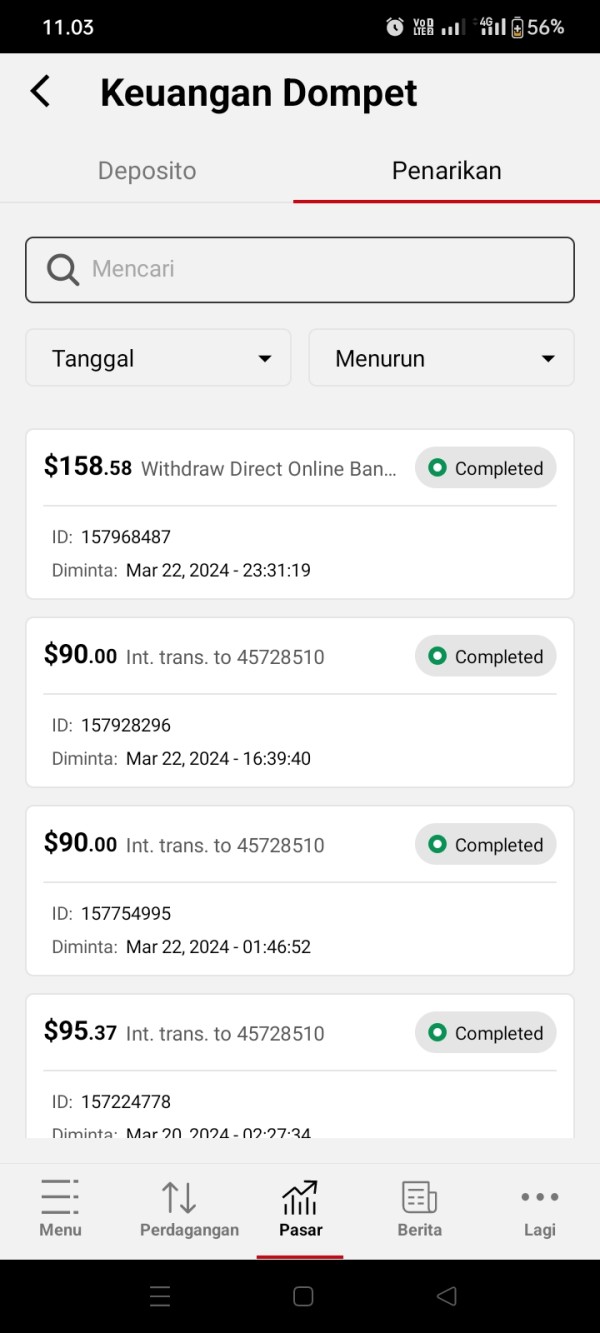600x1333 pixels.
Task: Click the search magnifier icon
Action: pyautogui.click(x=63, y=269)
